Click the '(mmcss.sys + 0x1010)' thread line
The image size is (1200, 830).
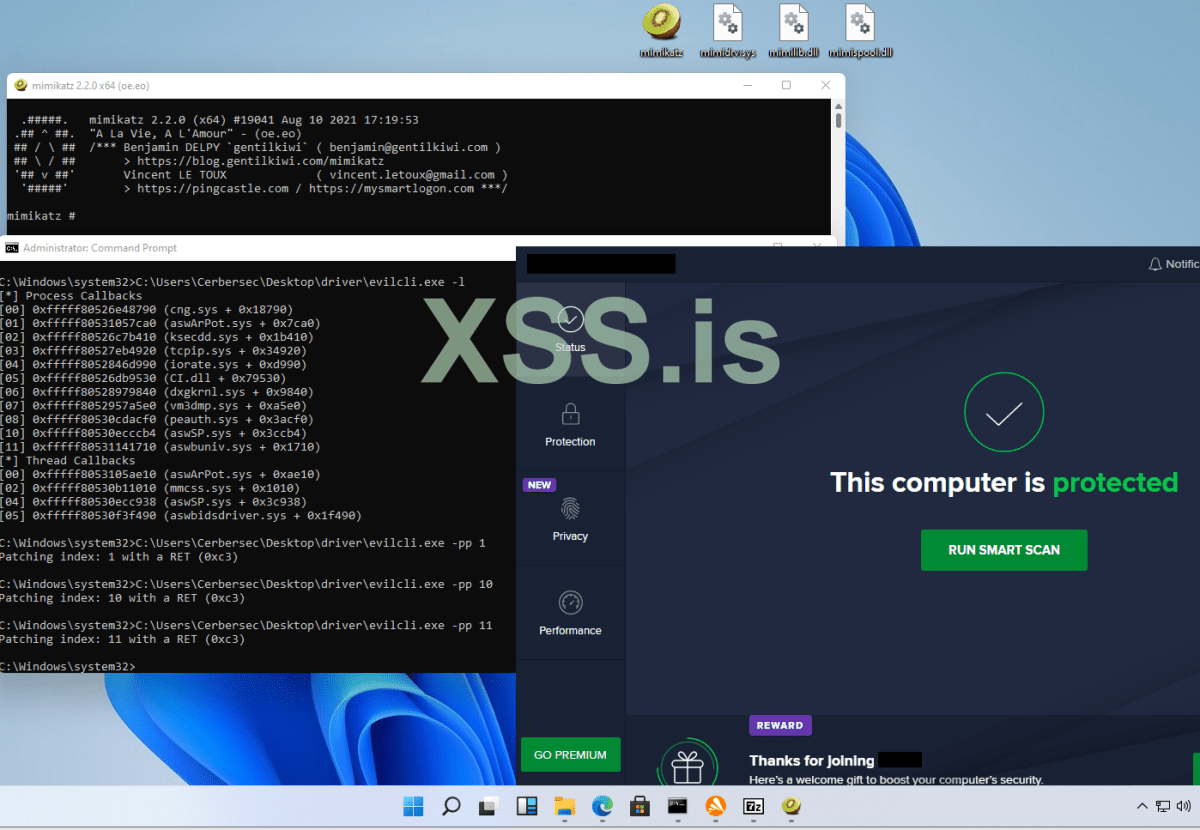coord(150,489)
